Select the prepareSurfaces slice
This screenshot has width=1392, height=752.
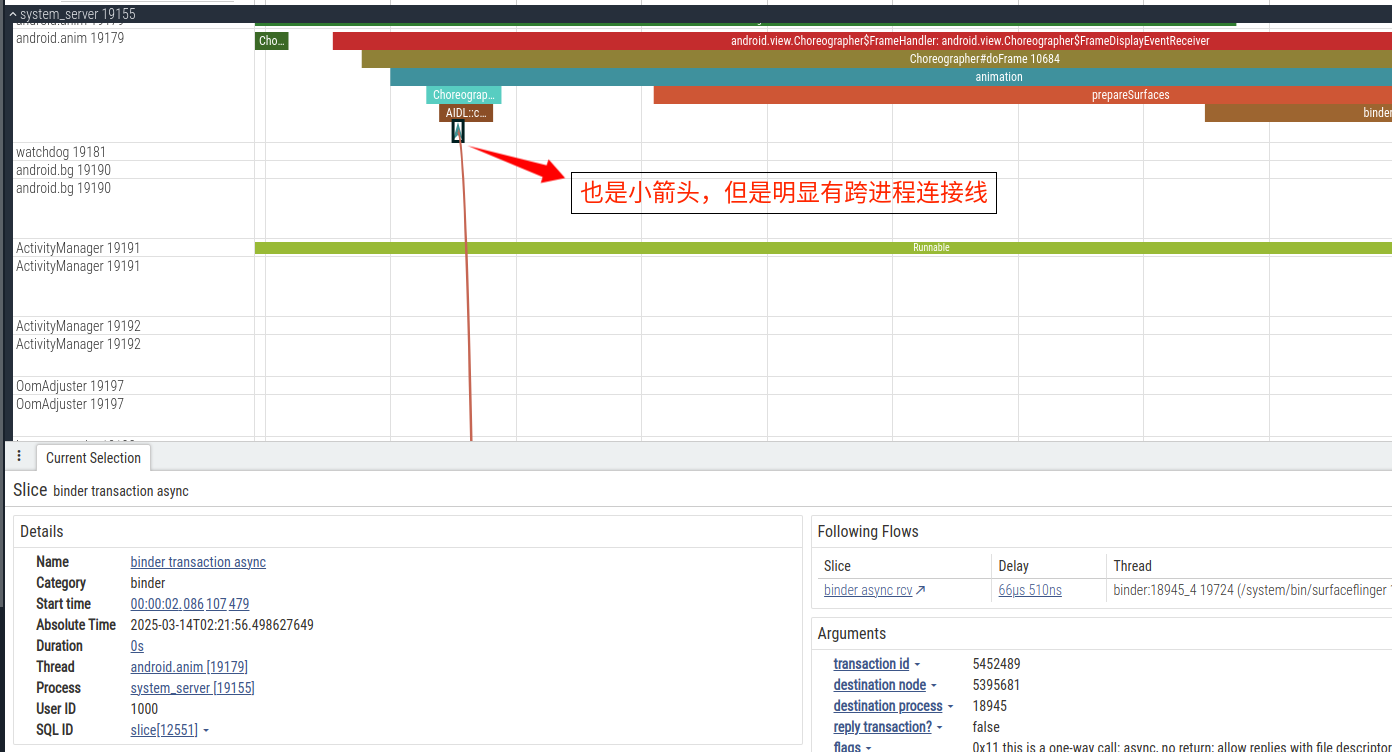tap(1023, 95)
